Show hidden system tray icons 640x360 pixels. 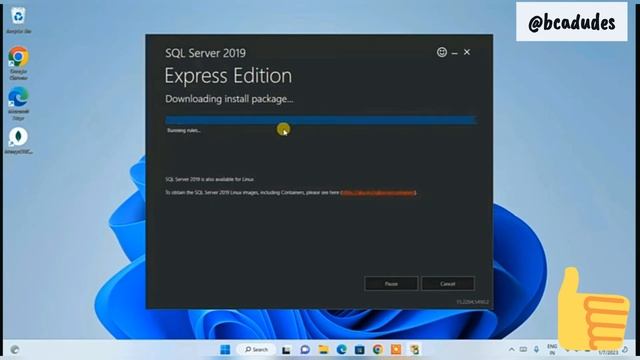tap(511, 349)
